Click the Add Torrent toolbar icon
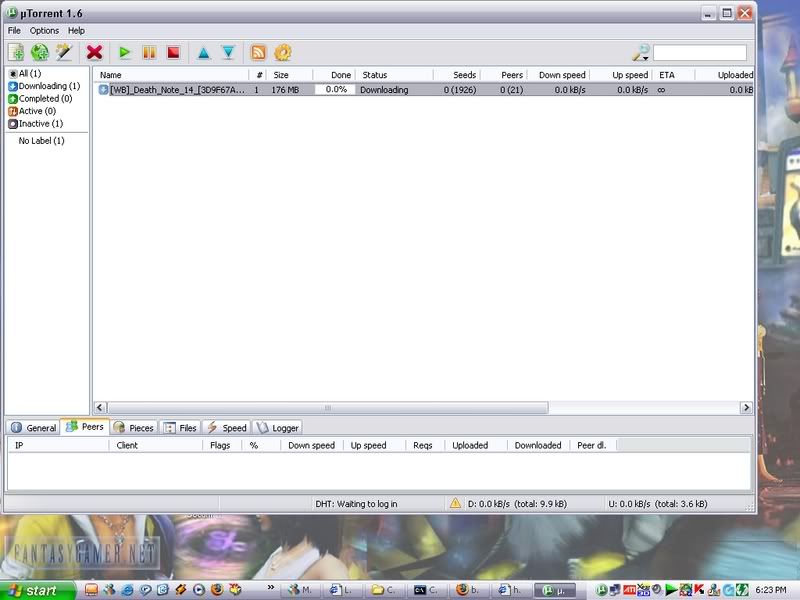The width and height of the screenshot is (800, 600). pyautogui.click(x=16, y=52)
